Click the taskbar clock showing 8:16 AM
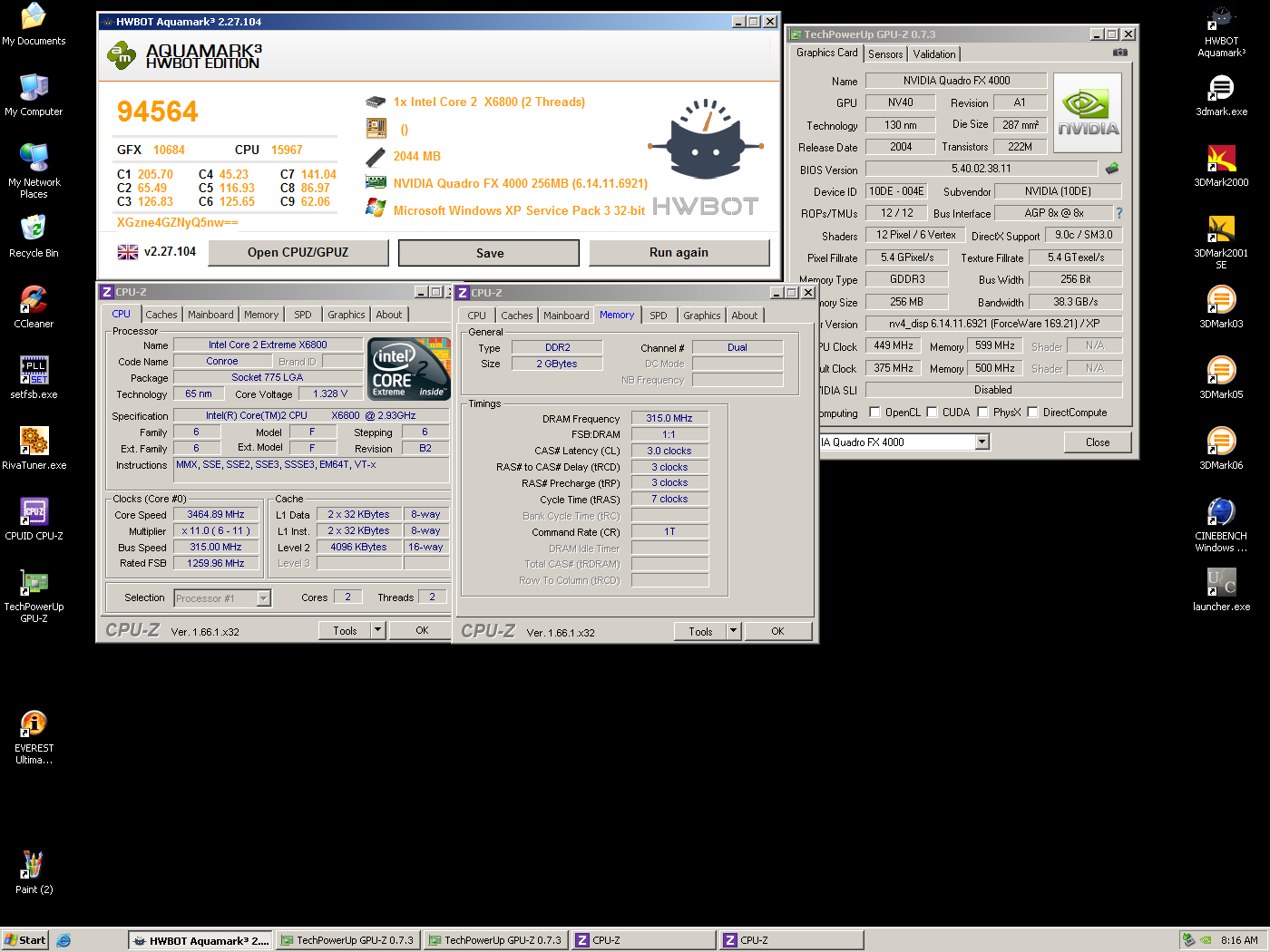The image size is (1270, 952). pos(1239,940)
